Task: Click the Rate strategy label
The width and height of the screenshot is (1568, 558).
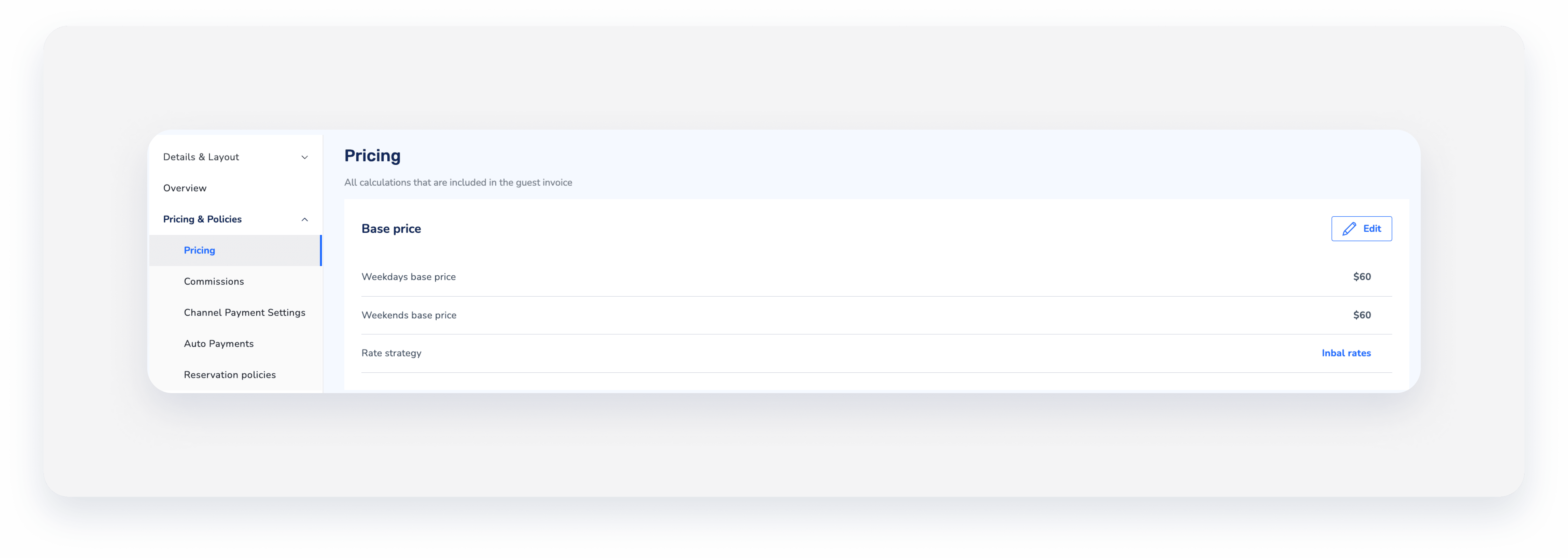Action: [x=391, y=353]
